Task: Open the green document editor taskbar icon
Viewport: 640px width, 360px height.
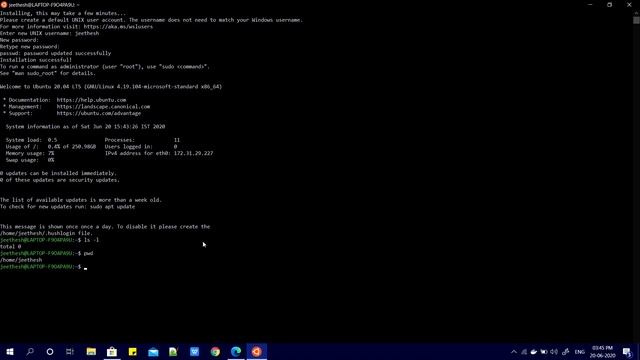Action: [x=173, y=351]
